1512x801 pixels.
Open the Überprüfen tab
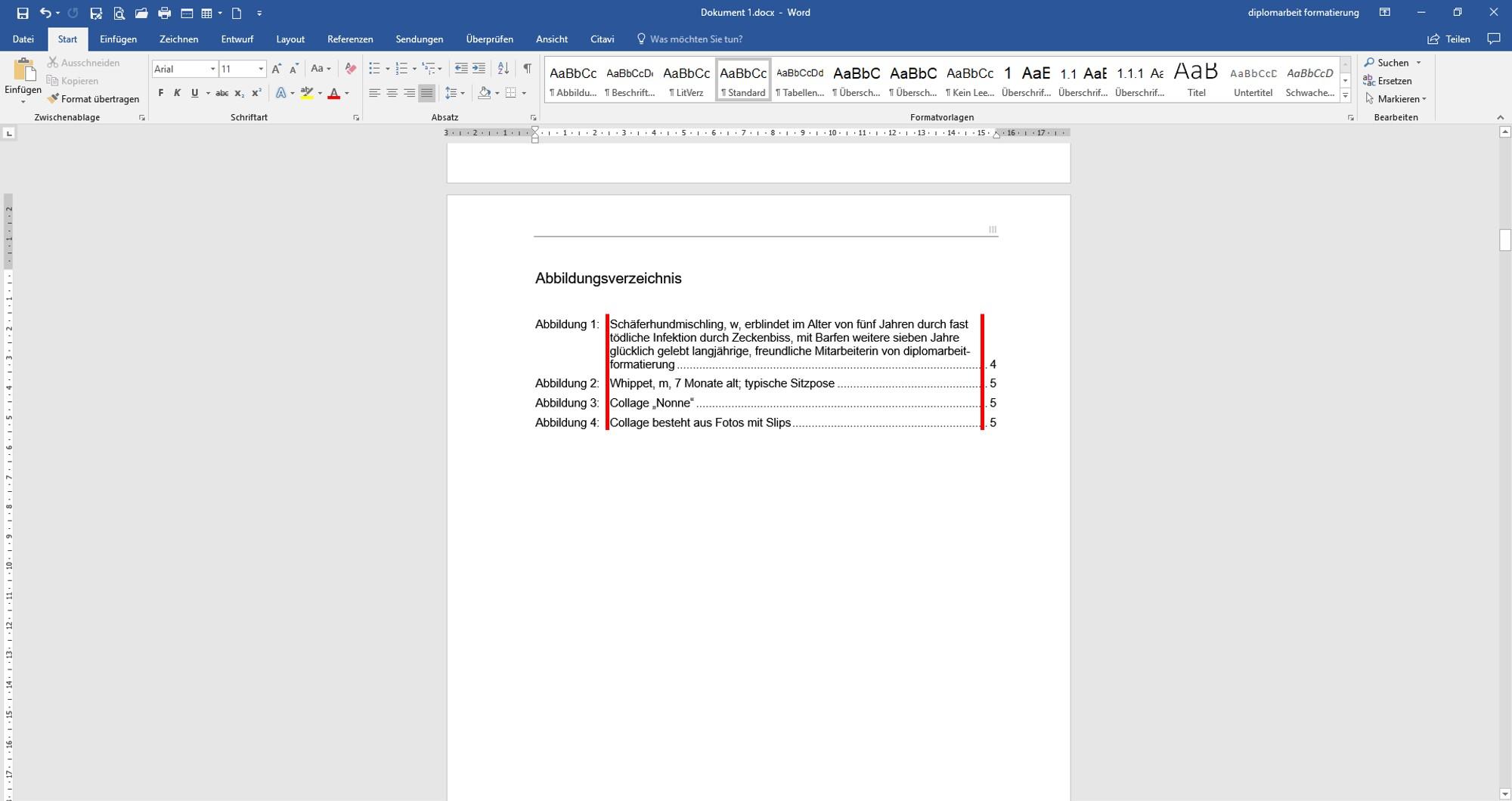click(489, 39)
